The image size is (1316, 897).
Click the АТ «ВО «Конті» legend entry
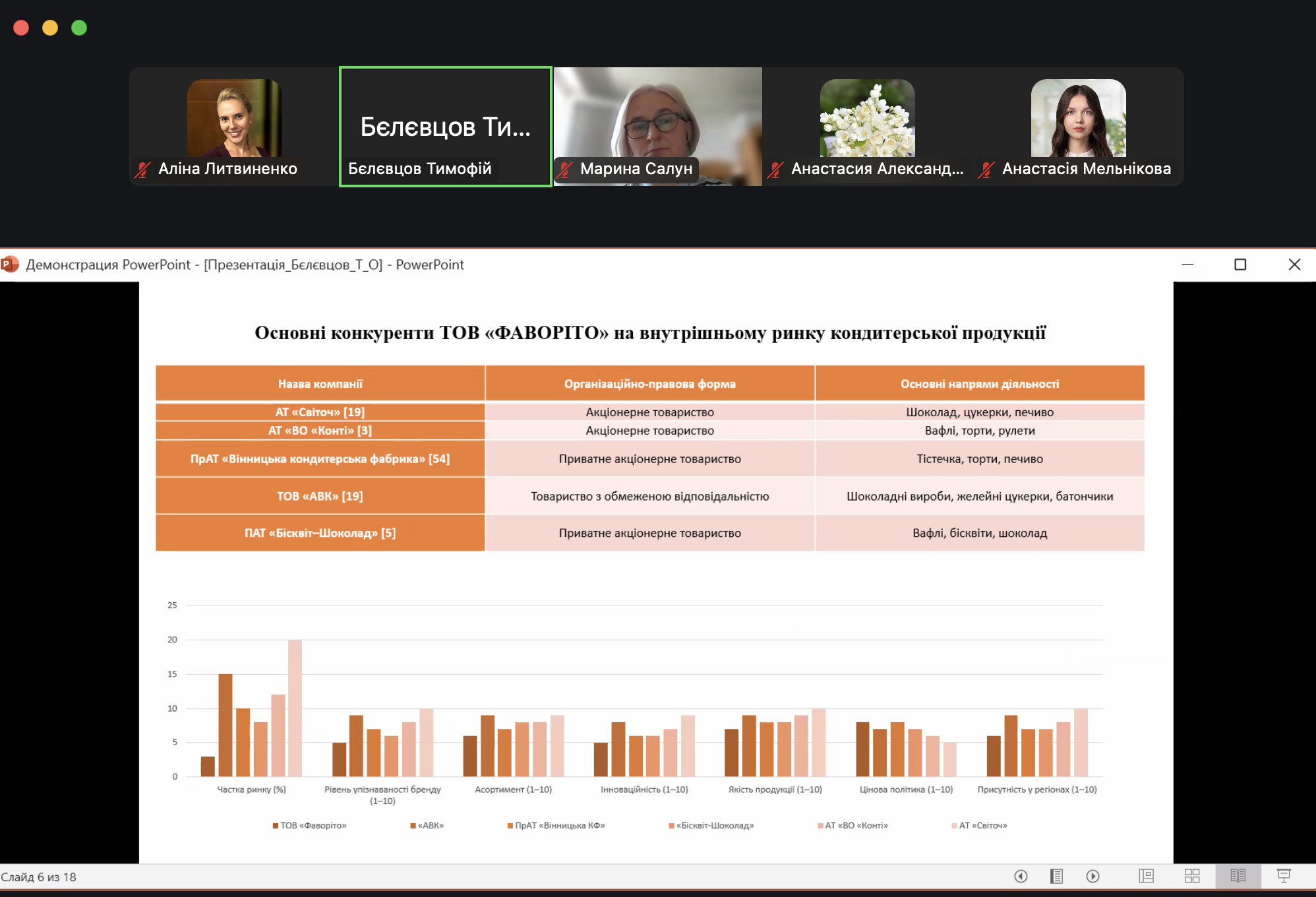(x=853, y=826)
